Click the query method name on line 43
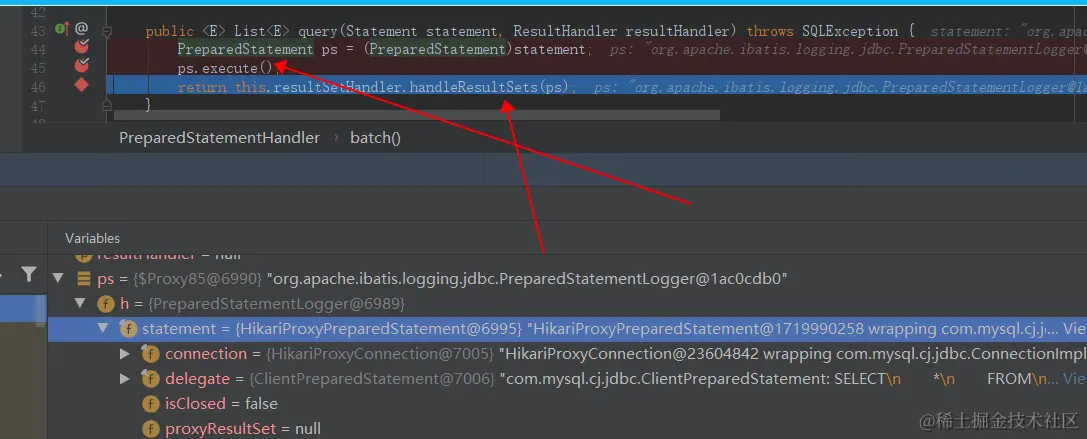Screen dimensions: 1087x439 318,31
